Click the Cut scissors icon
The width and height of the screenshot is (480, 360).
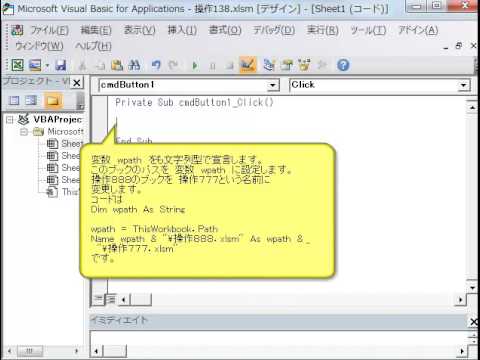pos(82,66)
